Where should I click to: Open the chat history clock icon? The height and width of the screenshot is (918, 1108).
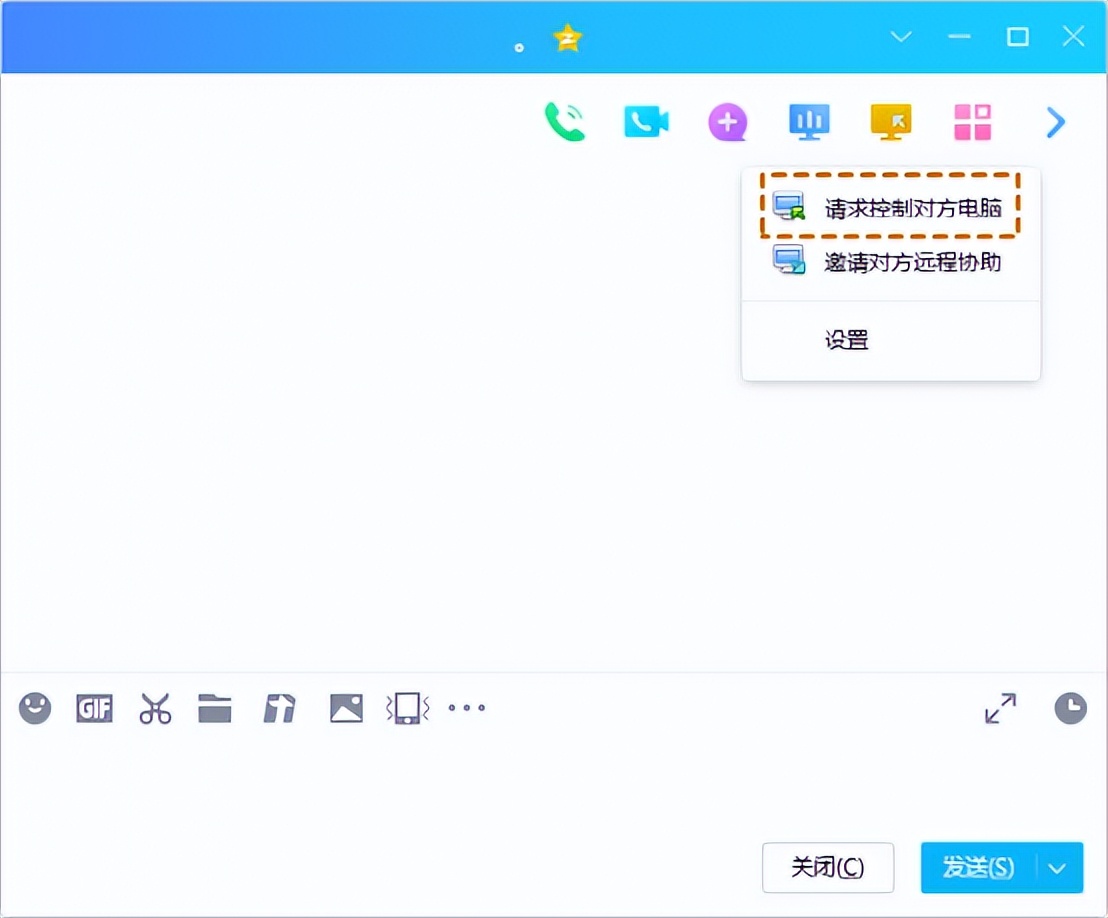coord(1070,708)
